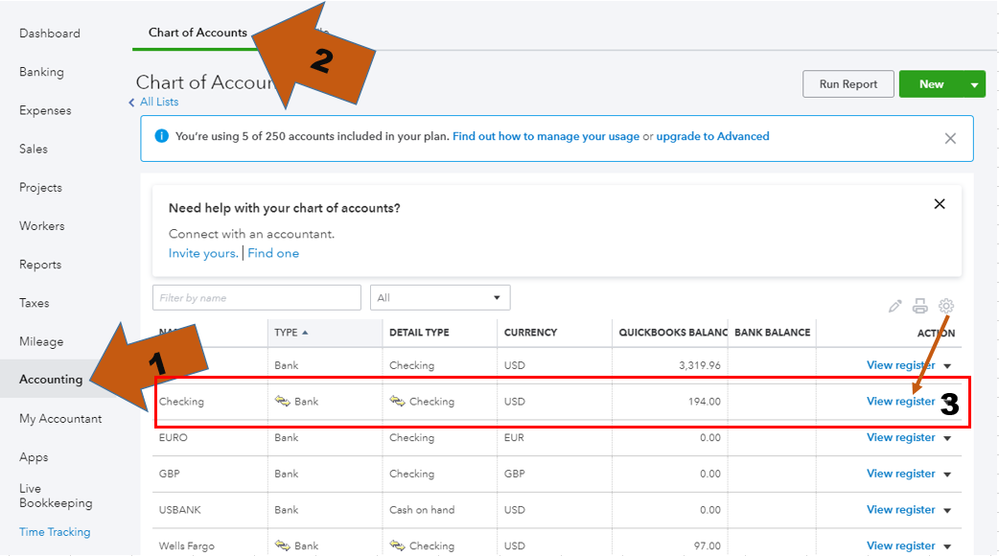The height and width of the screenshot is (556, 999).
Task: Click the back chevron next to All Lists
Action: click(x=131, y=102)
